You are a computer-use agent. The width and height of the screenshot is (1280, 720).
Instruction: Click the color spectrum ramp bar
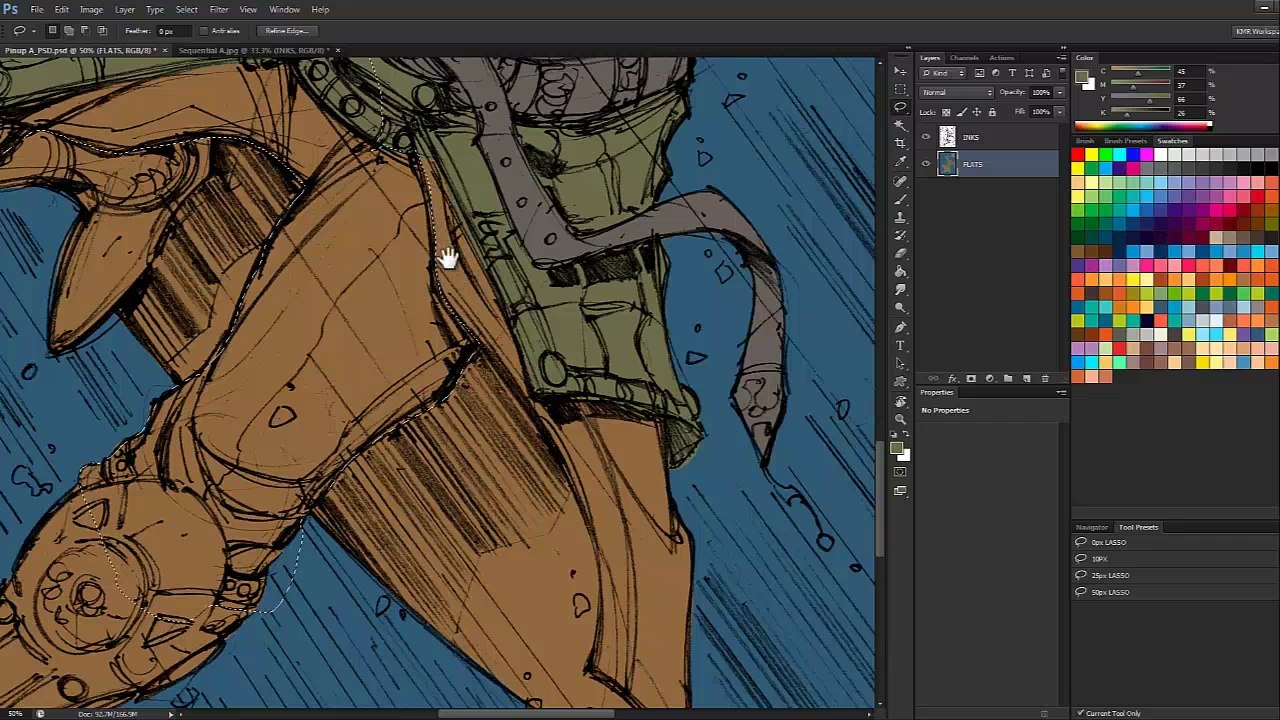1142,126
